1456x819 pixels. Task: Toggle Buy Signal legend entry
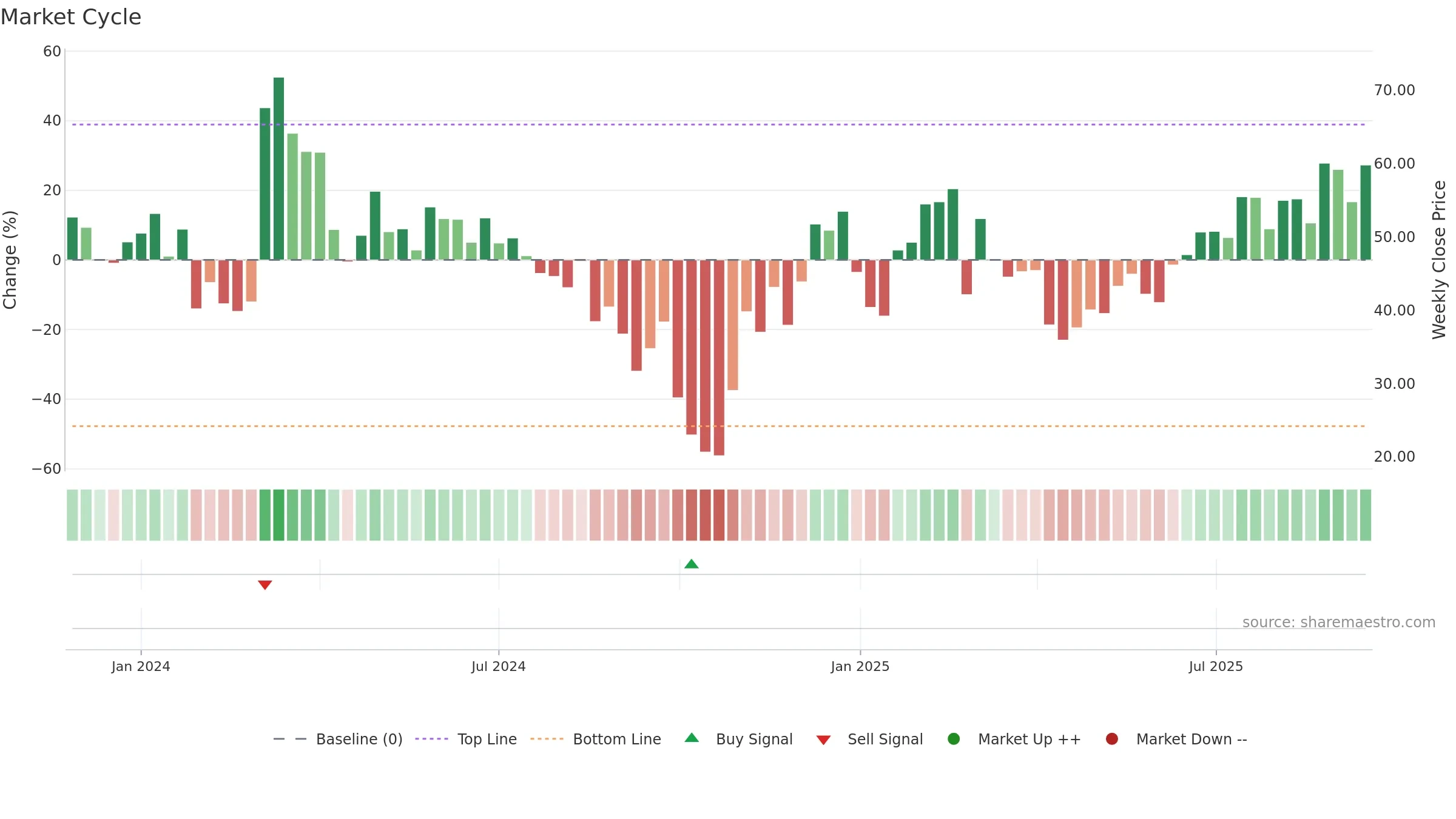point(738,739)
